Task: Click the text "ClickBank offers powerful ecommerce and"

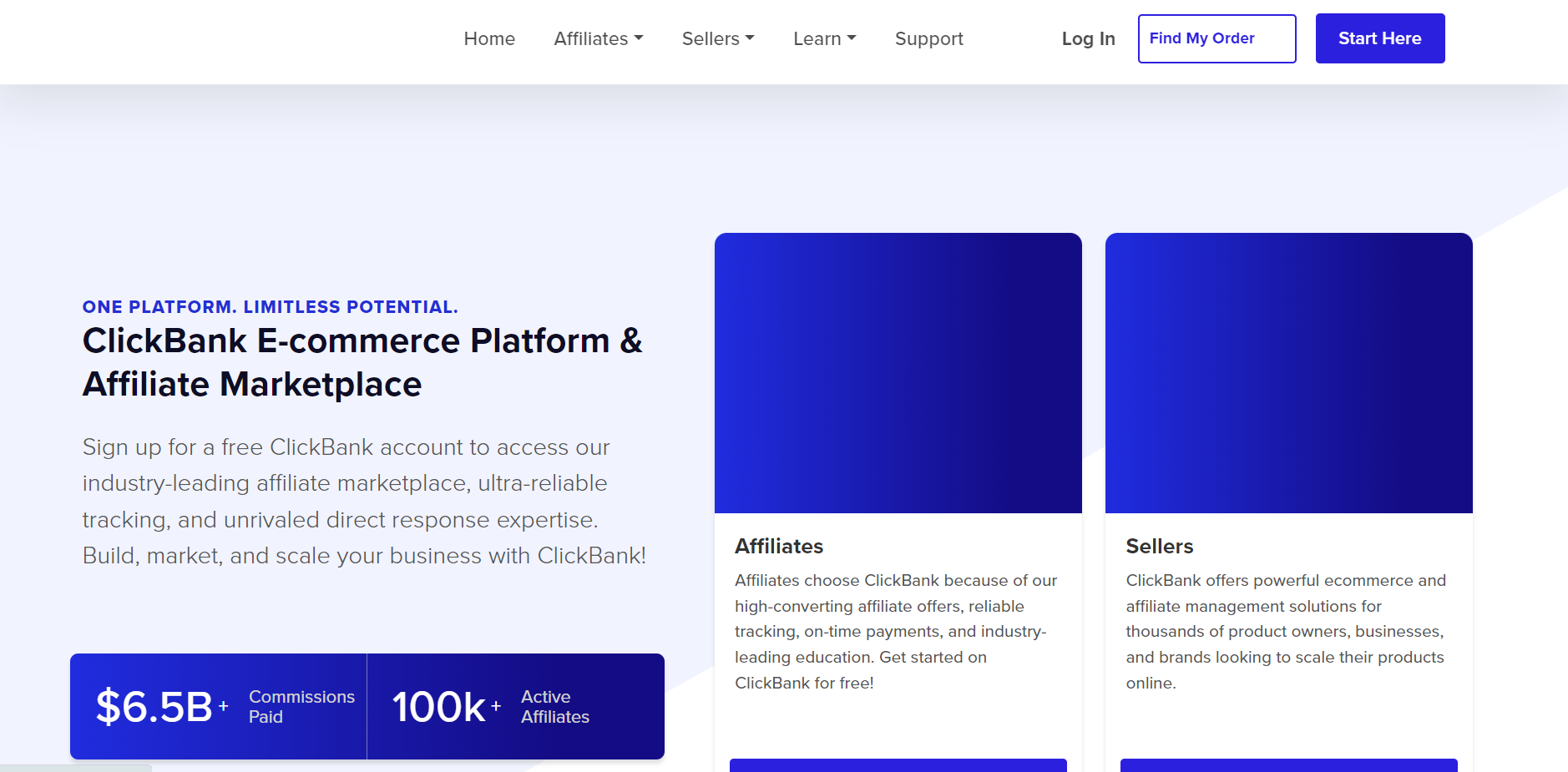Action: (1286, 581)
